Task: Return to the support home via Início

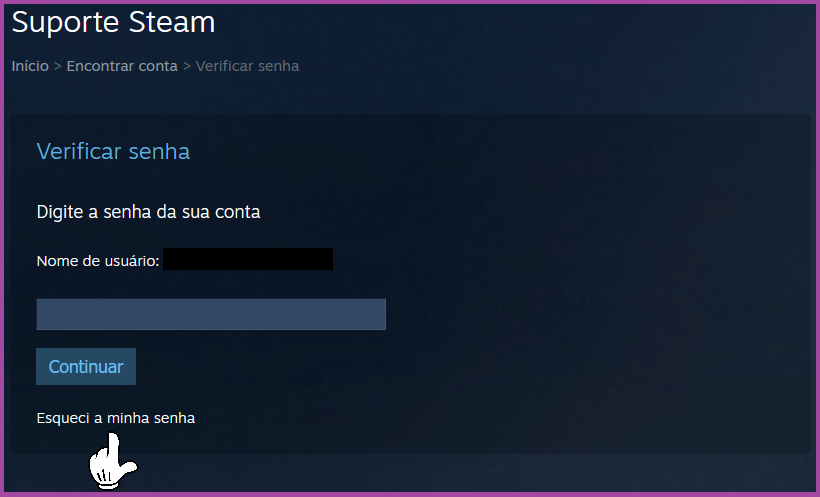Action: point(30,66)
